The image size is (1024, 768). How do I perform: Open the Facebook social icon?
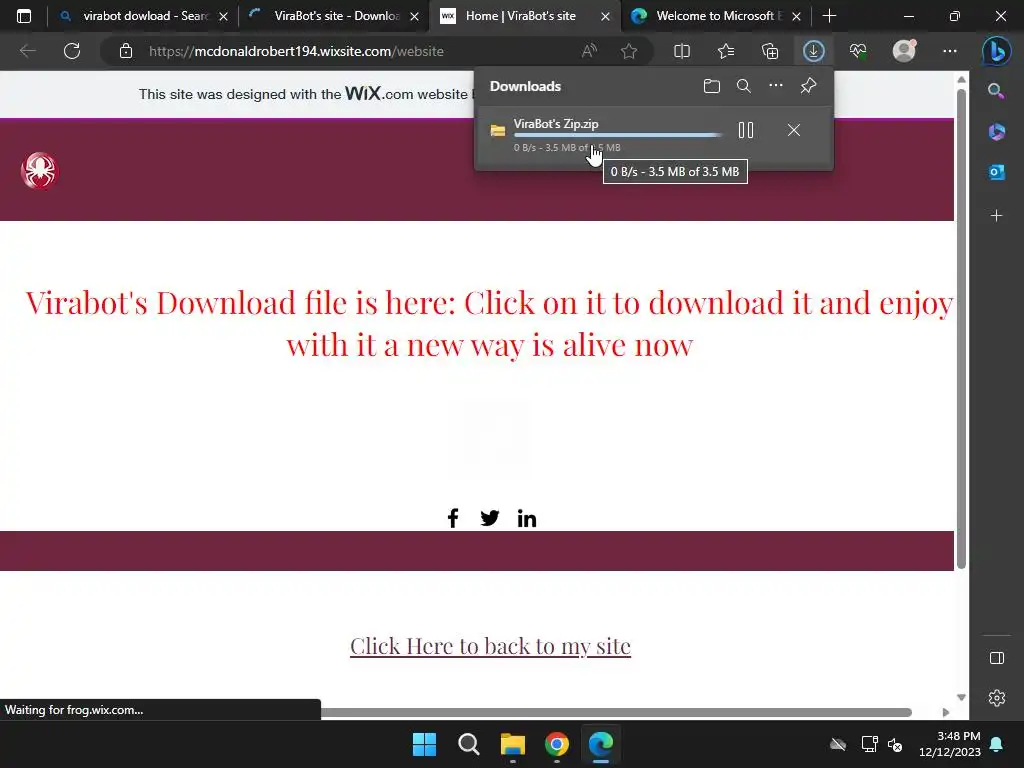[x=453, y=518]
